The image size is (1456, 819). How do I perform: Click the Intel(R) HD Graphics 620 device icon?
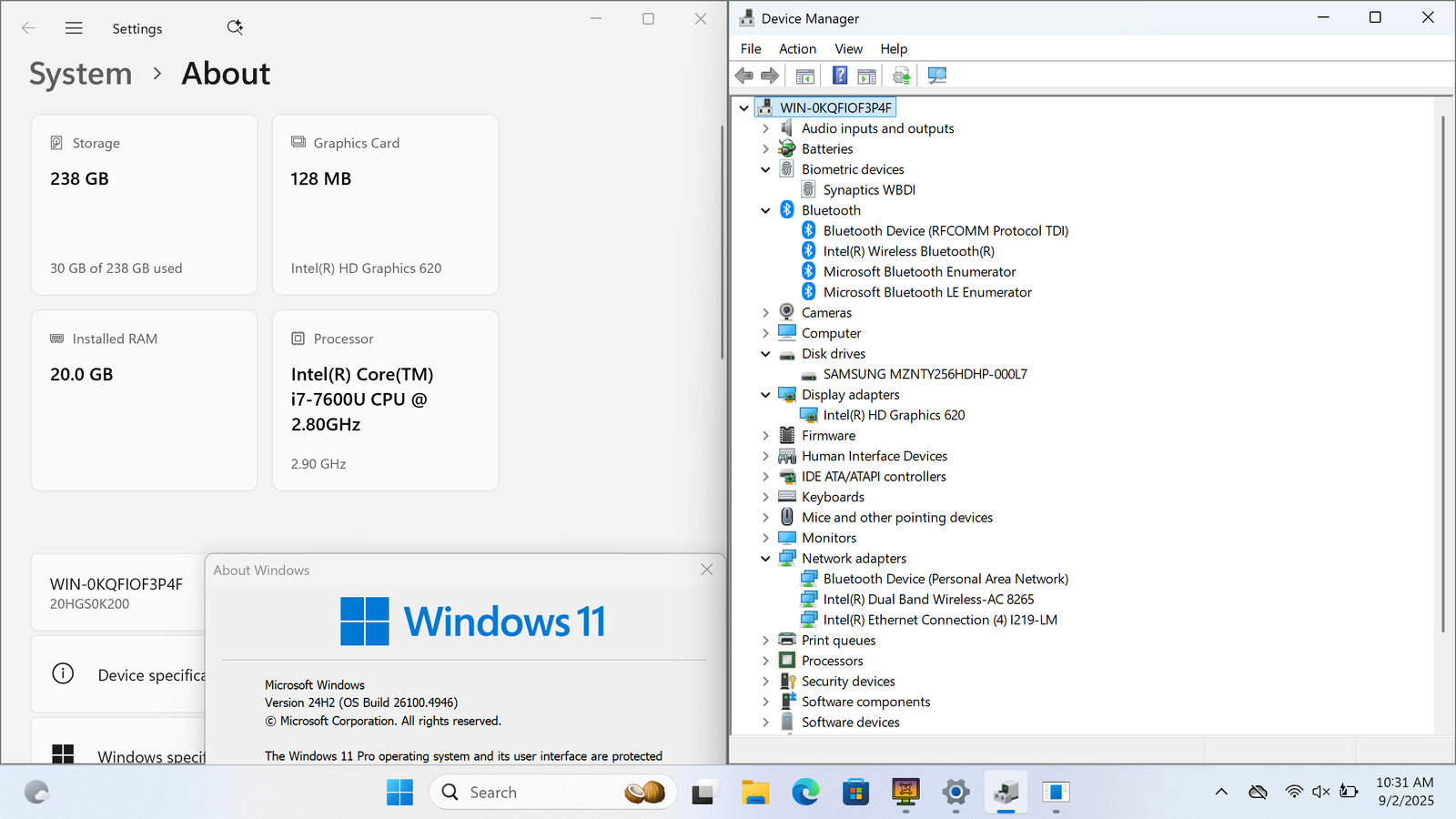pos(808,415)
